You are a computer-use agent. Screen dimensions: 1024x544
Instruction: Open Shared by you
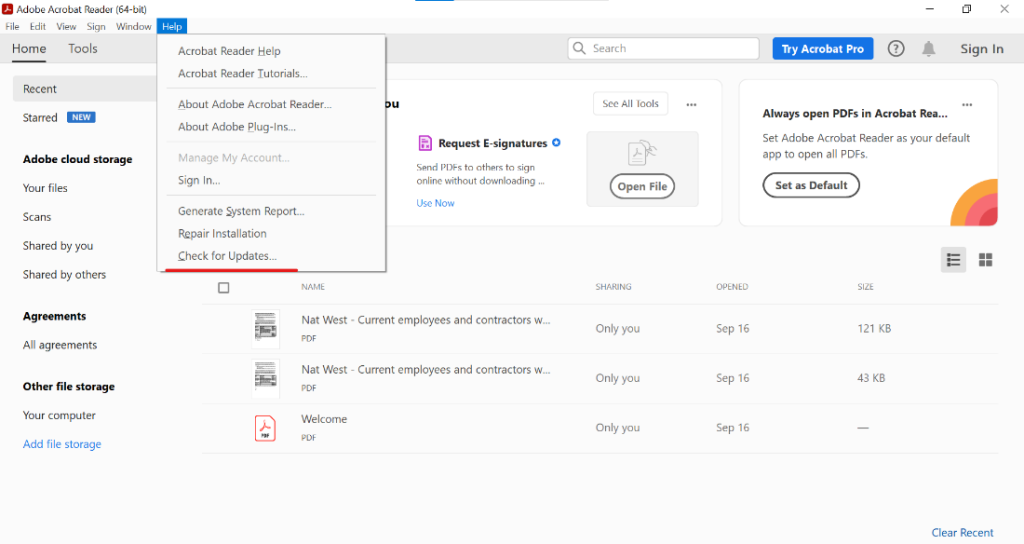click(57, 246)
